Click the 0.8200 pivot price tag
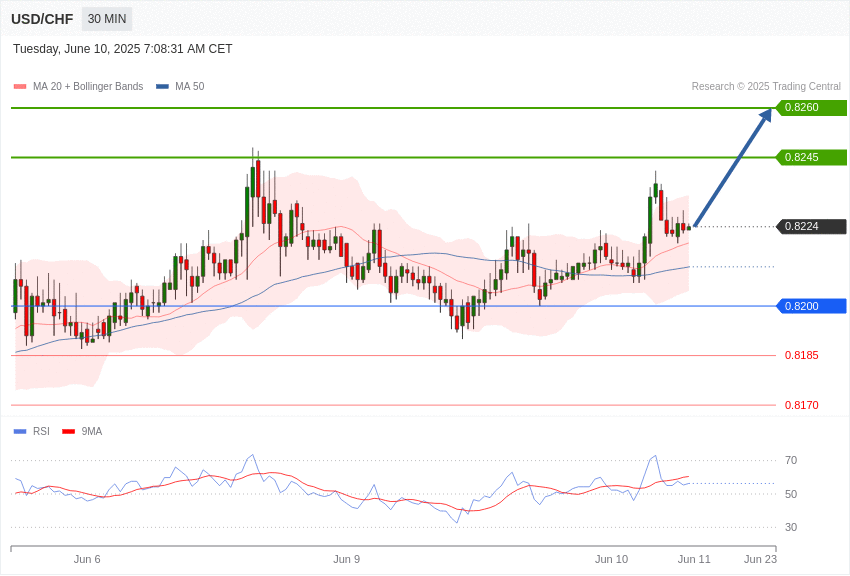Screen dimensions: 850x576 pos(812,306)
